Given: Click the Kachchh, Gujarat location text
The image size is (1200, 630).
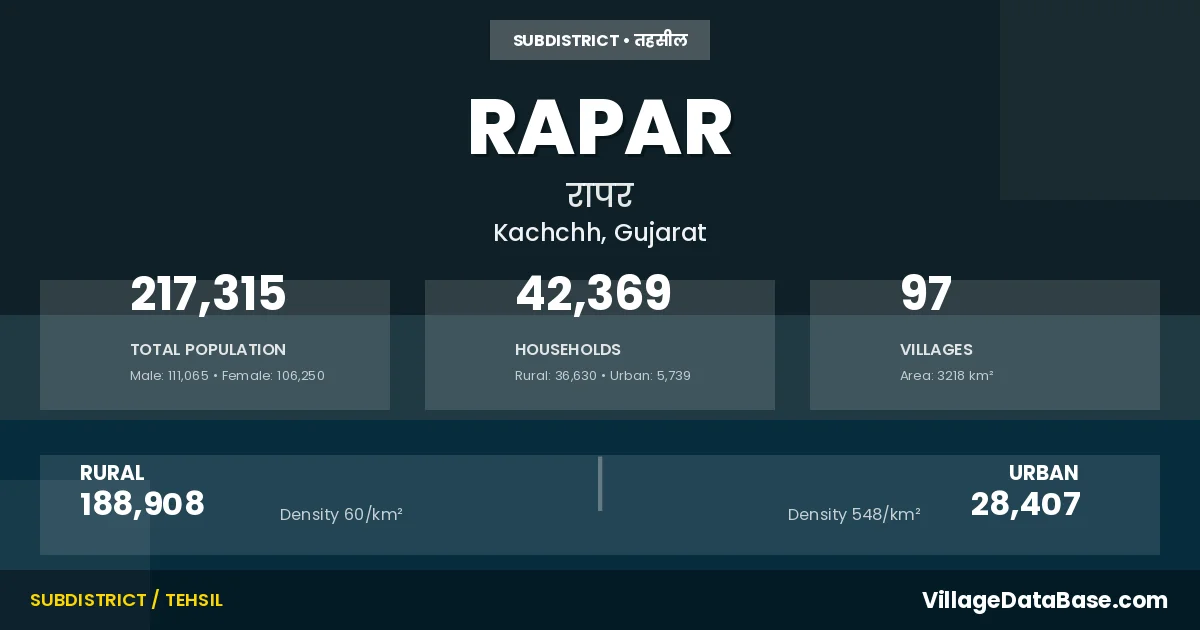Looking at the screenshot, I should [600, 233].
